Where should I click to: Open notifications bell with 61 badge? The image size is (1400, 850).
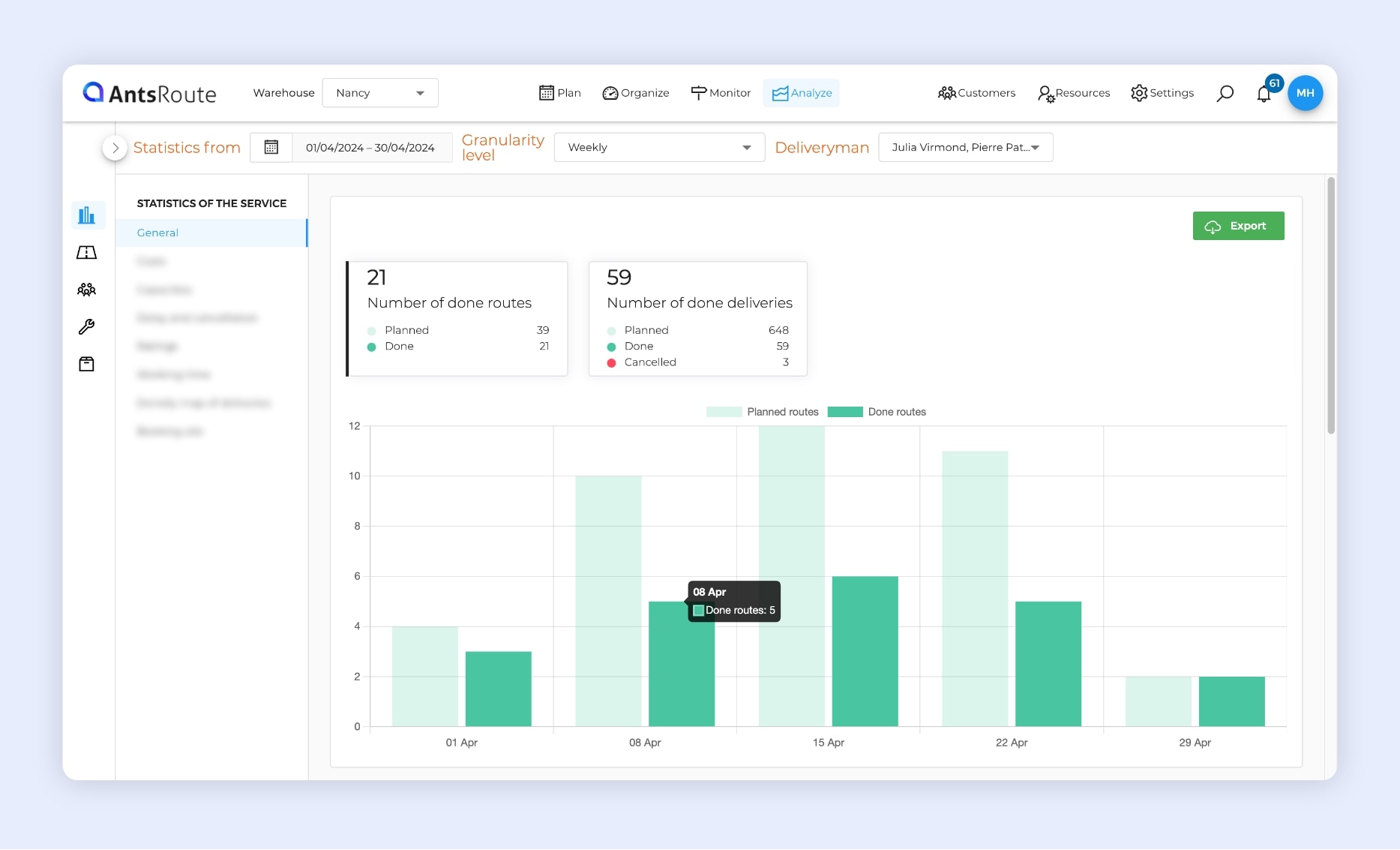coord(1264,94)
